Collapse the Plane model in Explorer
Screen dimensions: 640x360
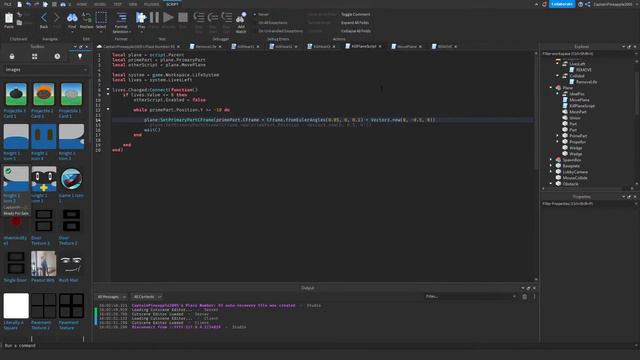click(551, 88)
